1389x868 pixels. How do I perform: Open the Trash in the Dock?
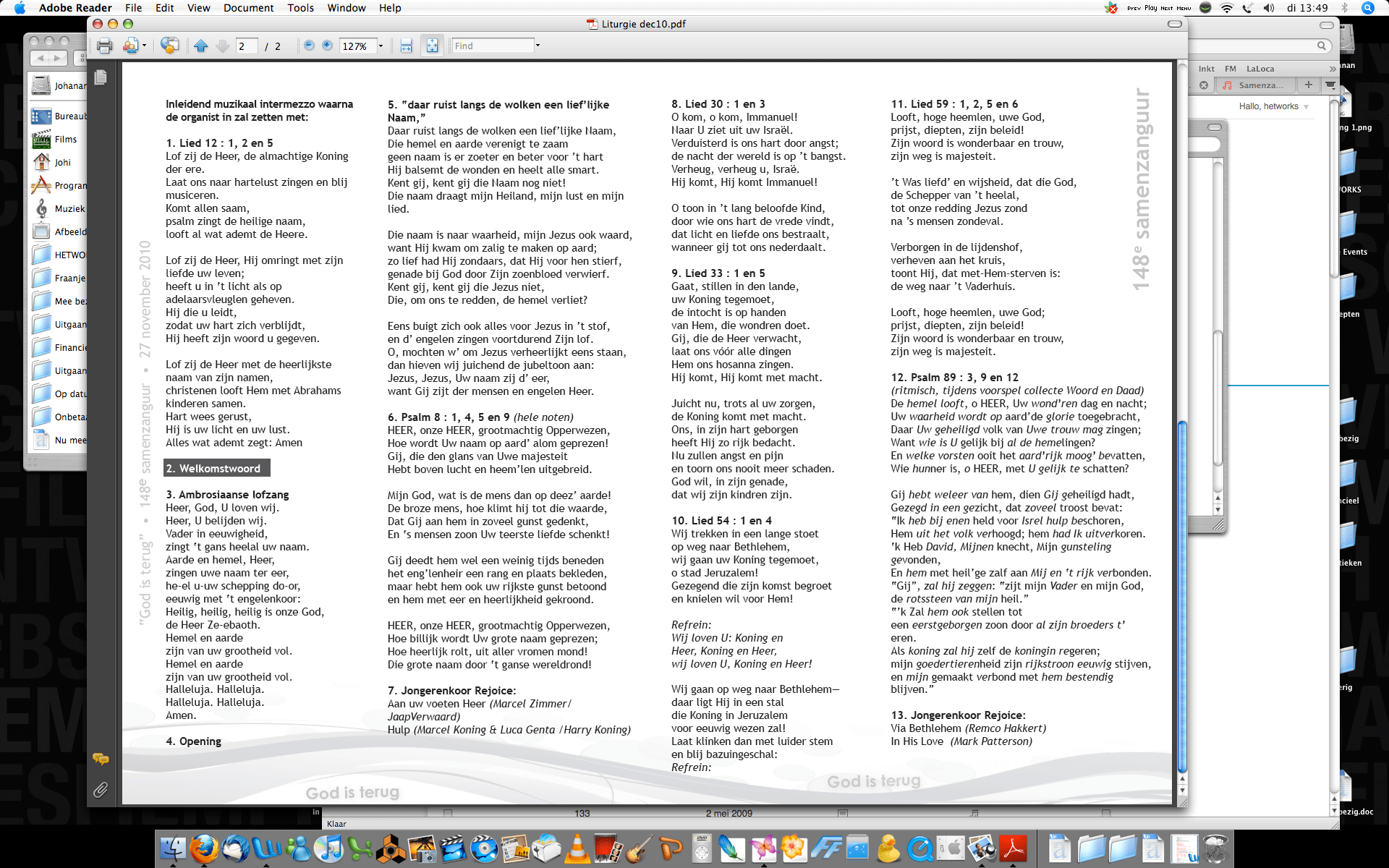click(1216, 848)
